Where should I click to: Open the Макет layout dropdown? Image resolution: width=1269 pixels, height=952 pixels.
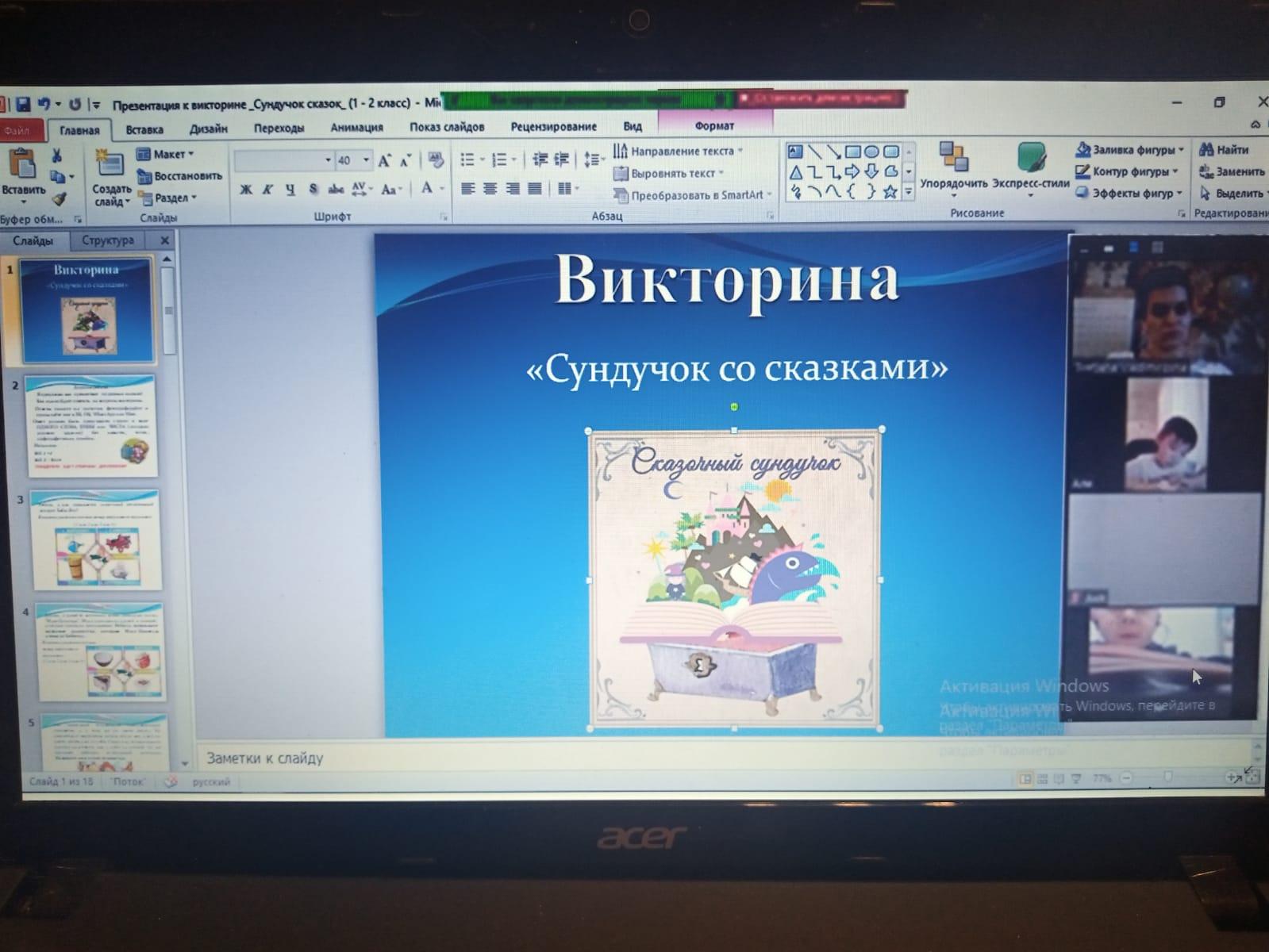click(167, 154)
